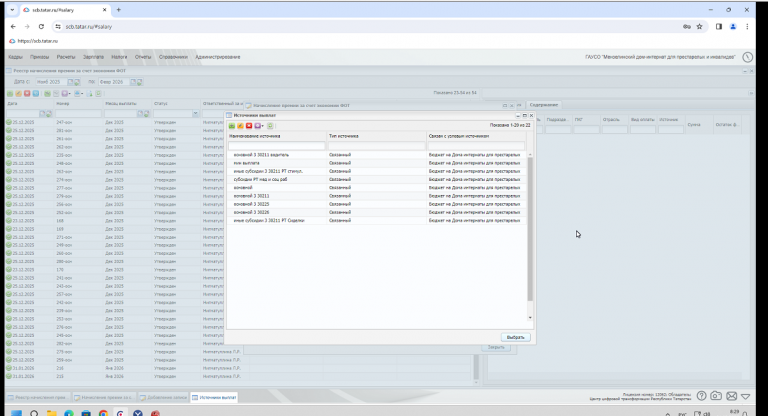Open calendar picker for по date field

133,82
